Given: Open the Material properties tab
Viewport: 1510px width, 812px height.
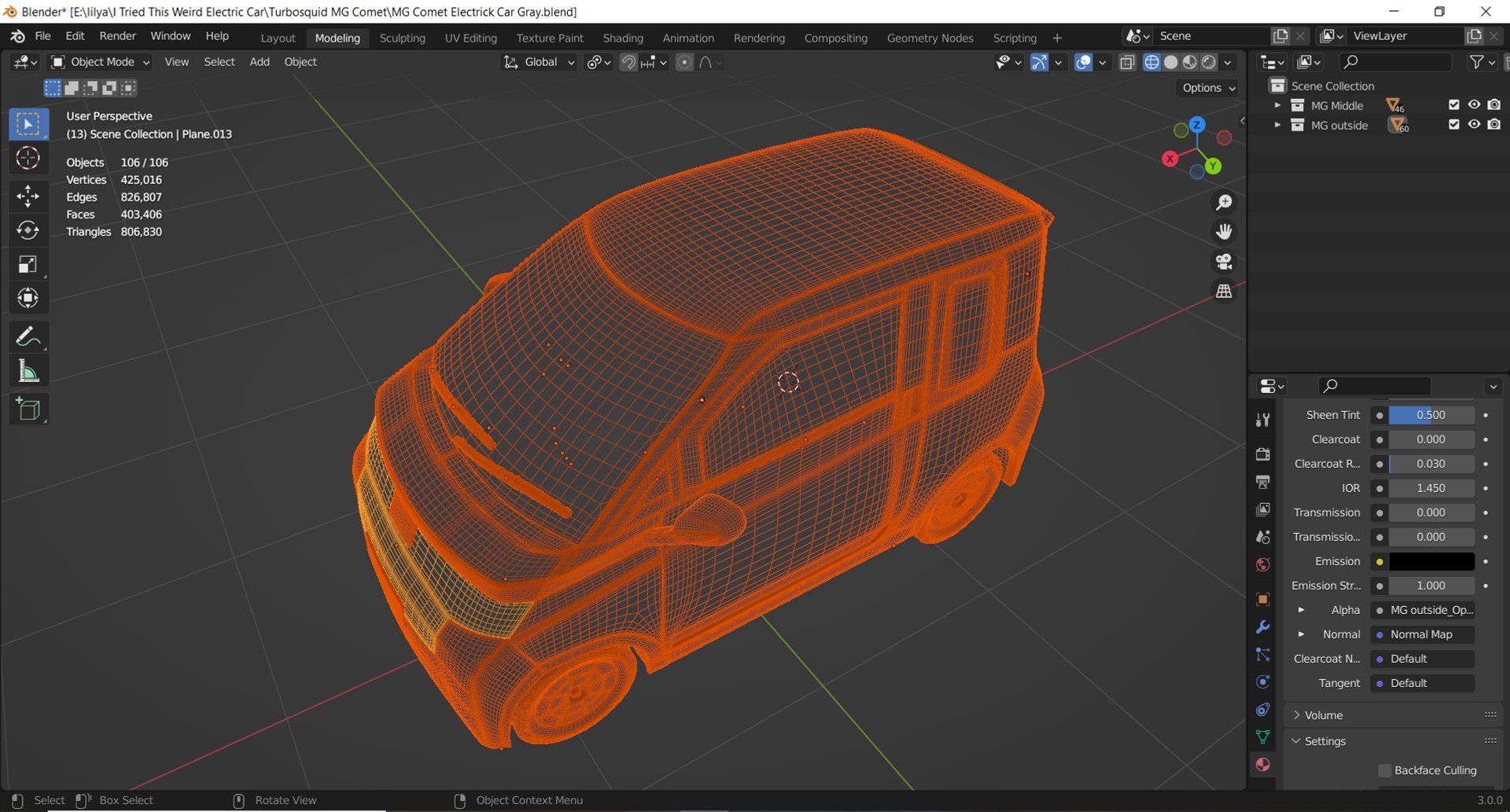Looking at the screenshot, I should click(1263, 765).
